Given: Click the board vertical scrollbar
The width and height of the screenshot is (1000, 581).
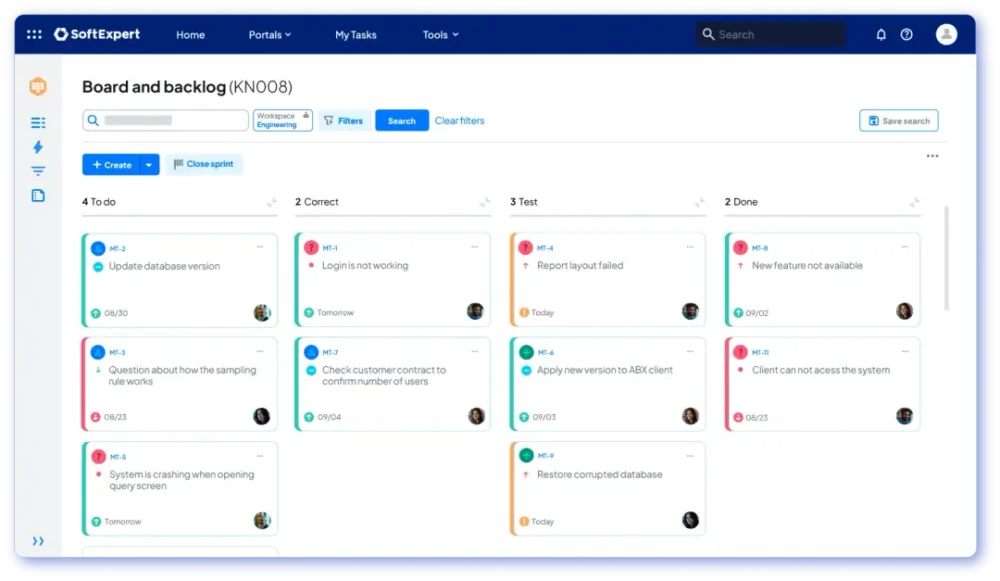Looking at the screenshot, I should [x=946, y=260].
